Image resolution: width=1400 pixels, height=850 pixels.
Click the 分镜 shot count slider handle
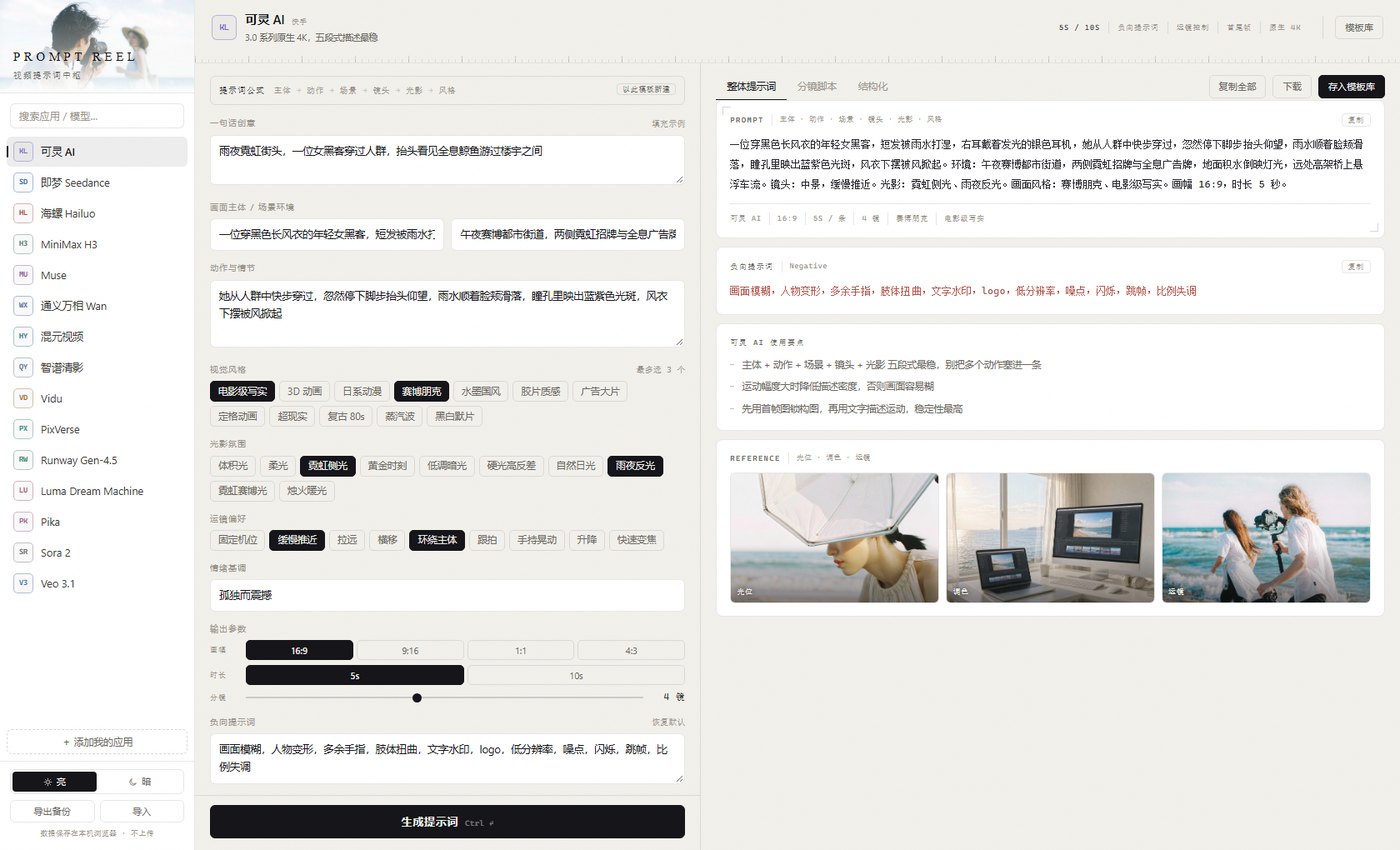[417, 698]
